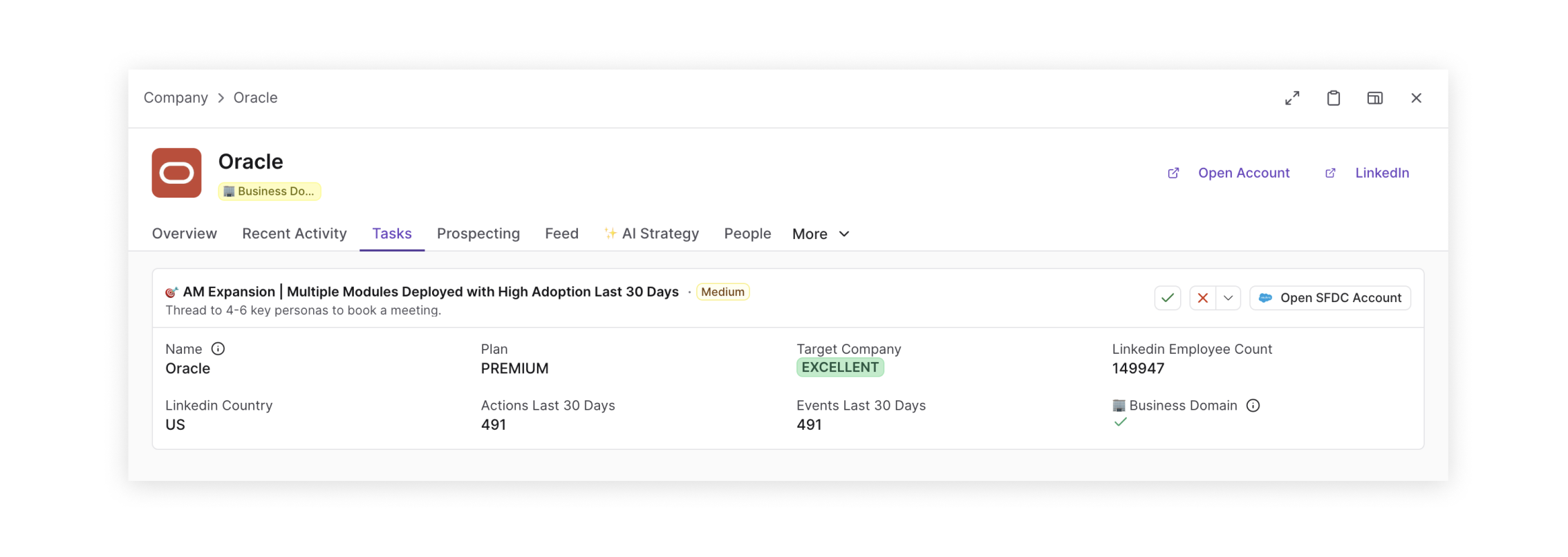Expand dismiss options chevron
The image size is (1568, 557).
coord(1229,298)
